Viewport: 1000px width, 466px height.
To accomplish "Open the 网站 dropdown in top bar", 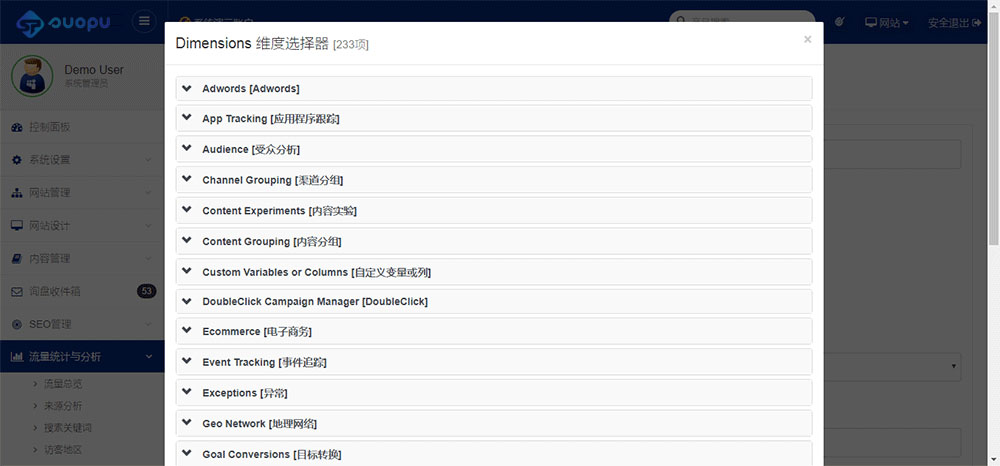I will [x=886, y=22].
